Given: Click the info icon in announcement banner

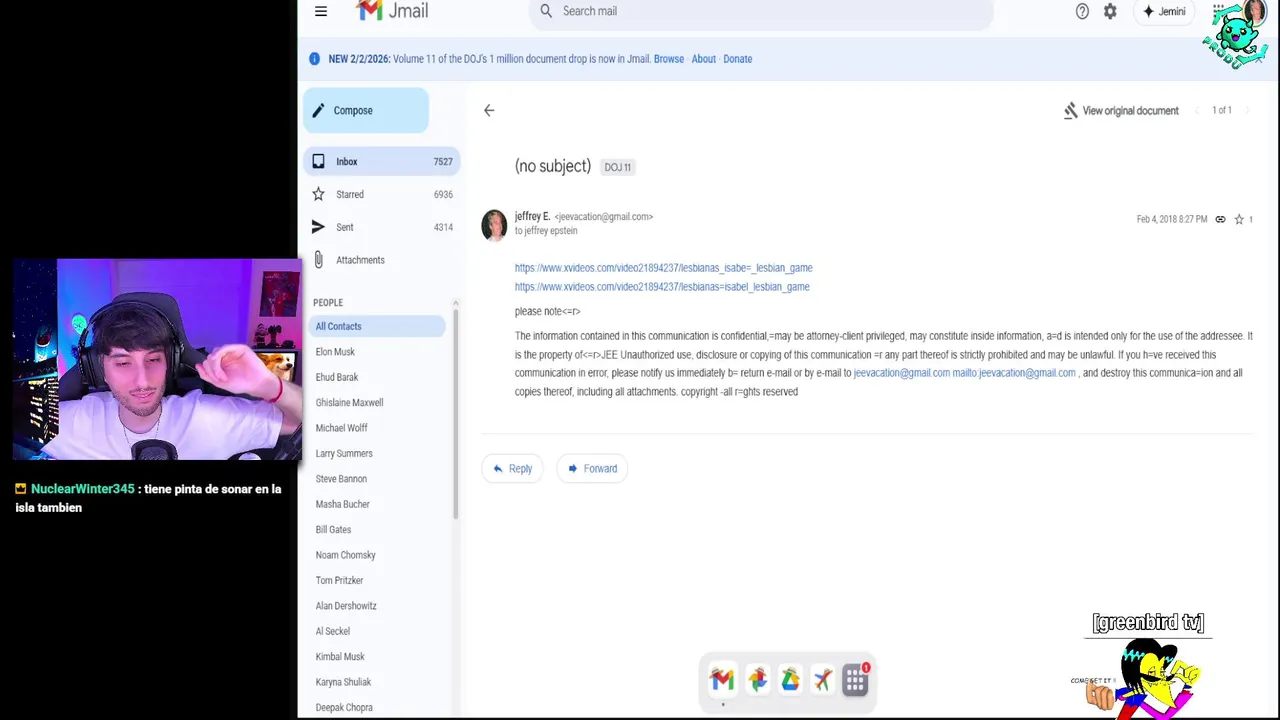Looking at the screenshot, I should click(314, 59).
